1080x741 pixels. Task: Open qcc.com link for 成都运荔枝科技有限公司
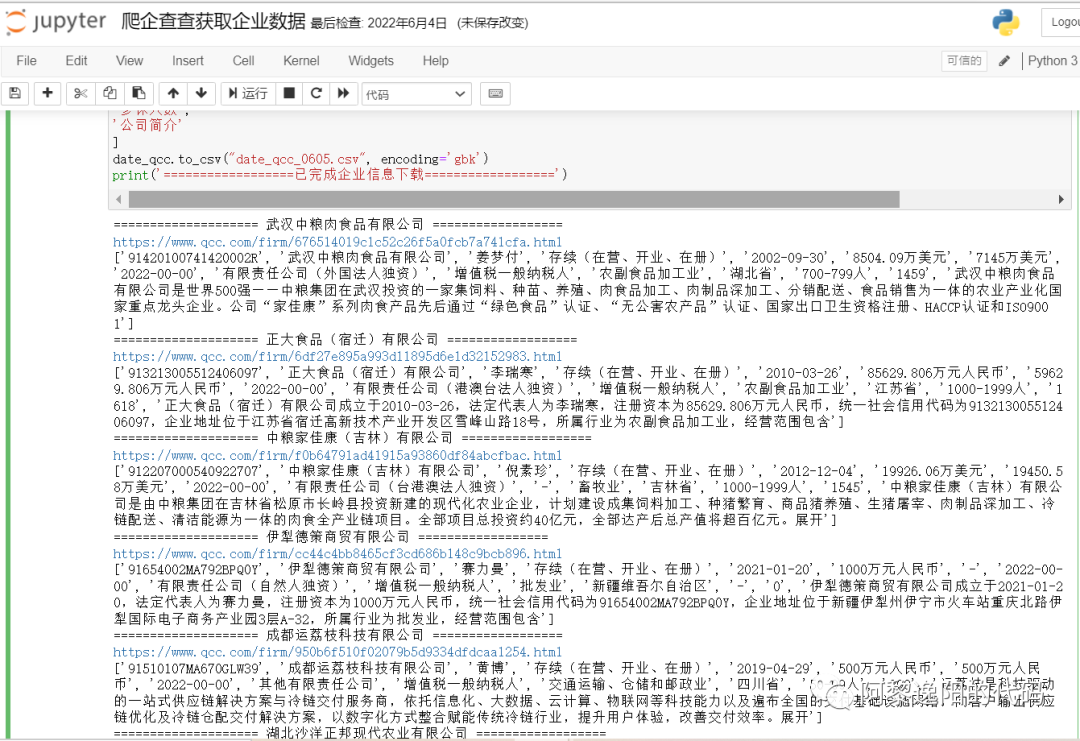click(x=338, y=651)
